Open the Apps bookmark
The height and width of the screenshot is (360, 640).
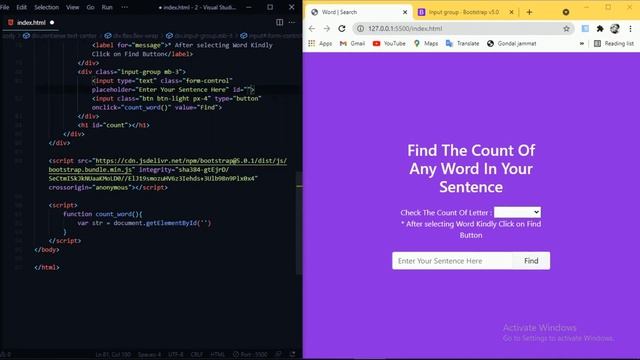click(320, 43)
